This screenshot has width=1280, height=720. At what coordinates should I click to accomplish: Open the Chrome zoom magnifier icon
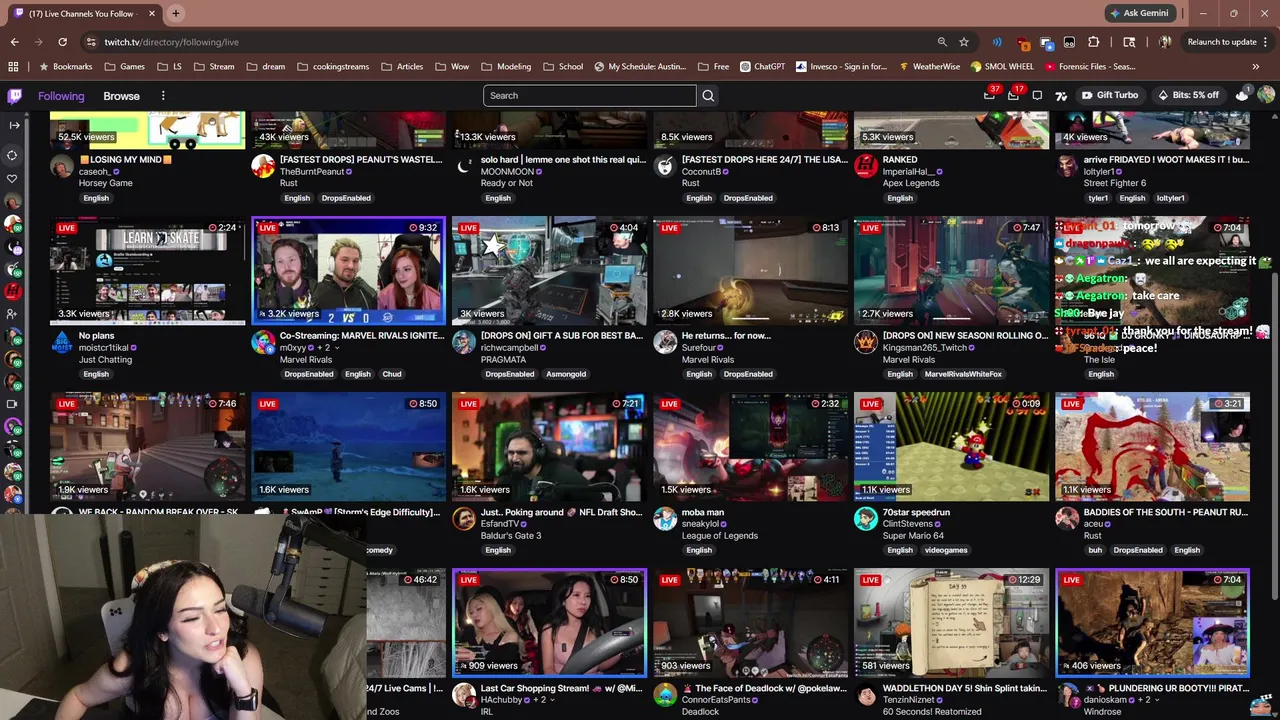click(942, 42)
